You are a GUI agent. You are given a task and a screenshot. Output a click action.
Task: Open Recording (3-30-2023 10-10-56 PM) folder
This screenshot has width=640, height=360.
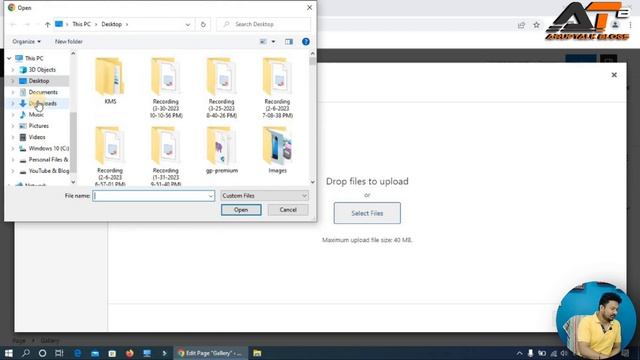[x=166, y=88]
